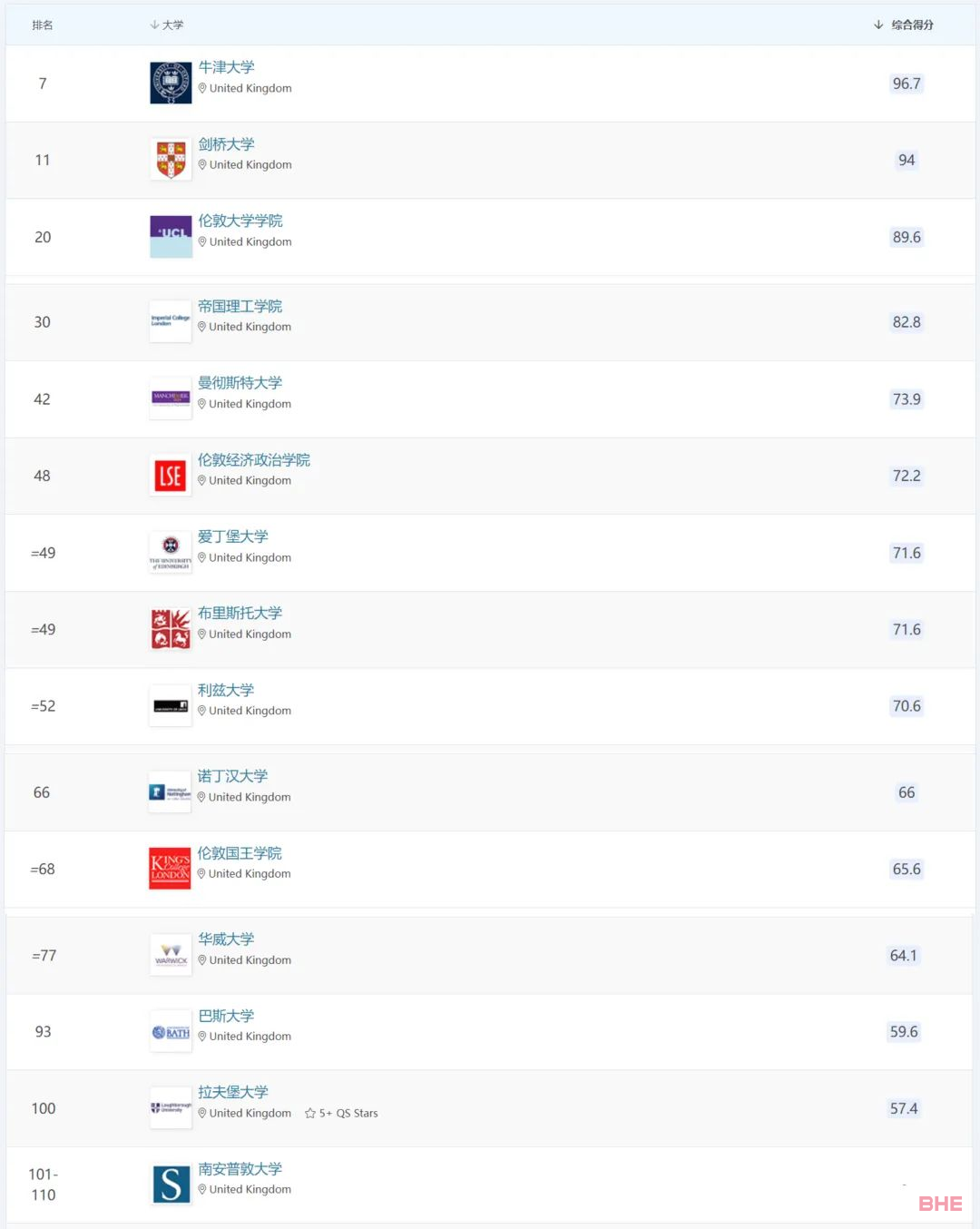Click the University of Oxford crest logo
980x1229 pixels.
(171, 84)
